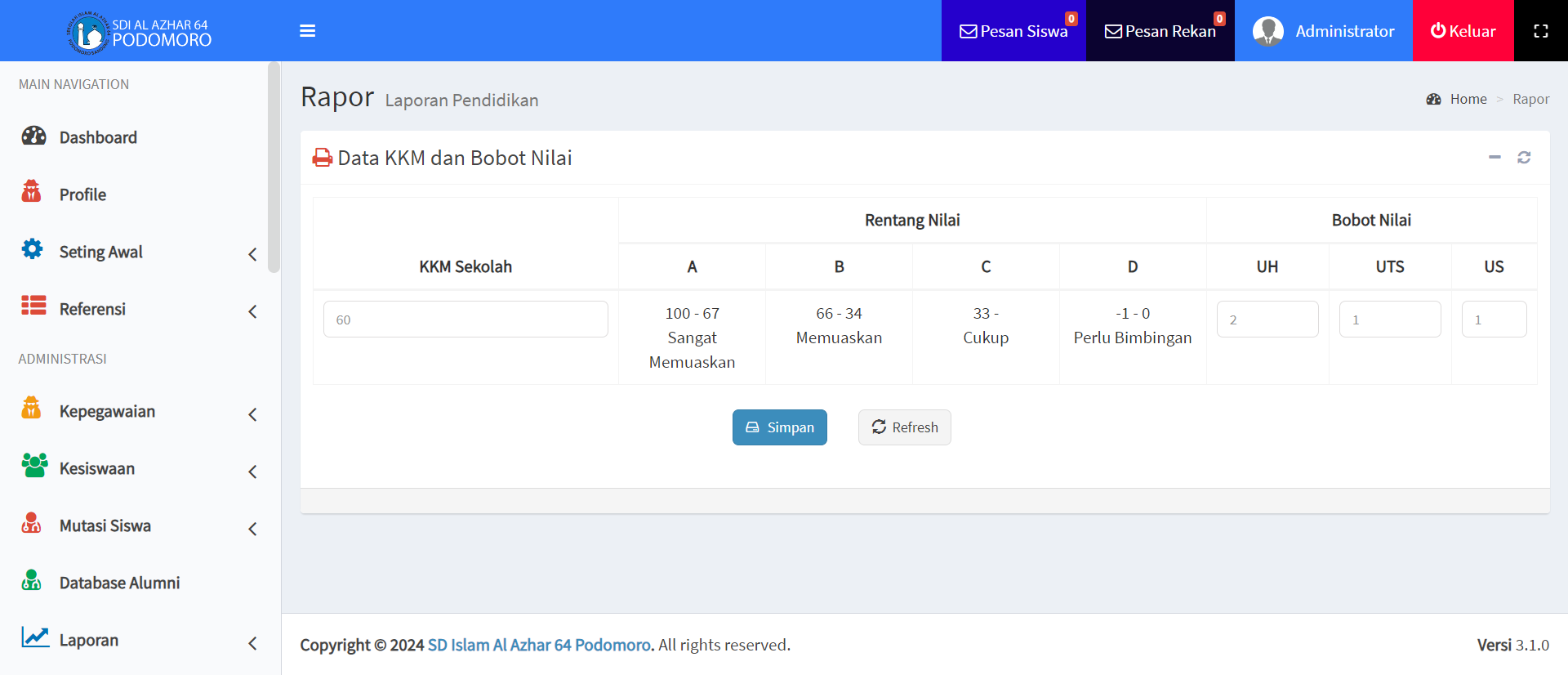The height and width of the screenshot is (675, 1568).
Task: Log out using the Keluar button
Action: [x=1463, y=31]
